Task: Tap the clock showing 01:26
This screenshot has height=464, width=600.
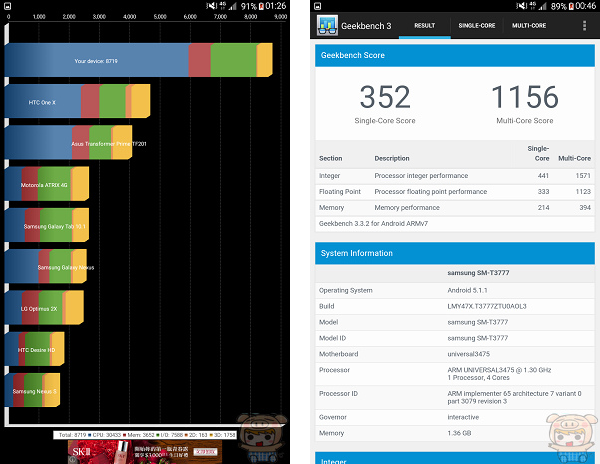Action: (x=276, y=6)
